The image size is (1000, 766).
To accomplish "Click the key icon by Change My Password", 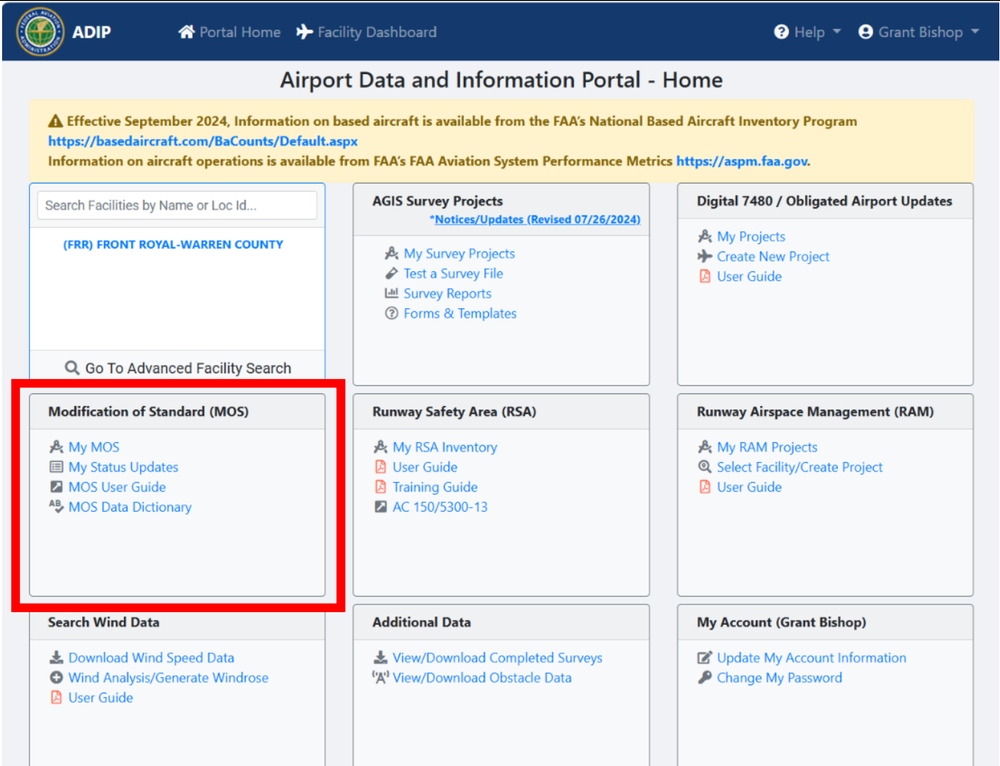I will tap(705, 677).
